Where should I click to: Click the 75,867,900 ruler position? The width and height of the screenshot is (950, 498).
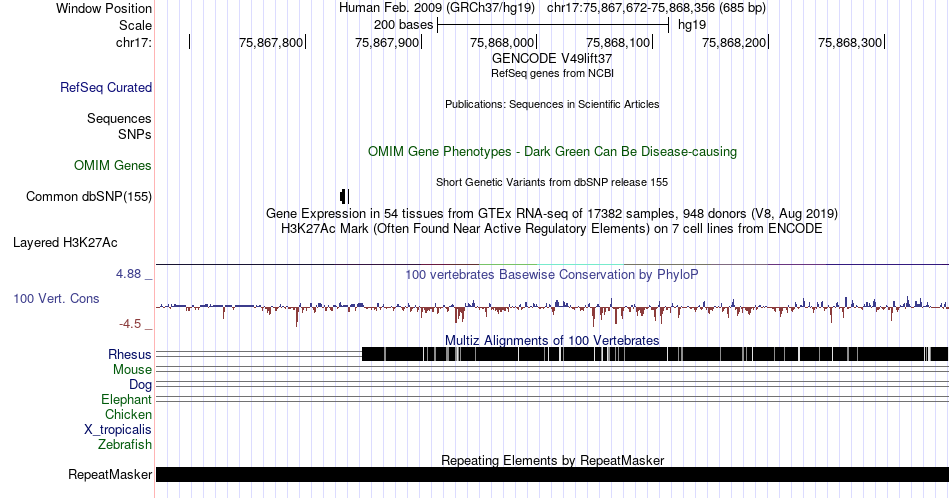click(x=387, y=42)
